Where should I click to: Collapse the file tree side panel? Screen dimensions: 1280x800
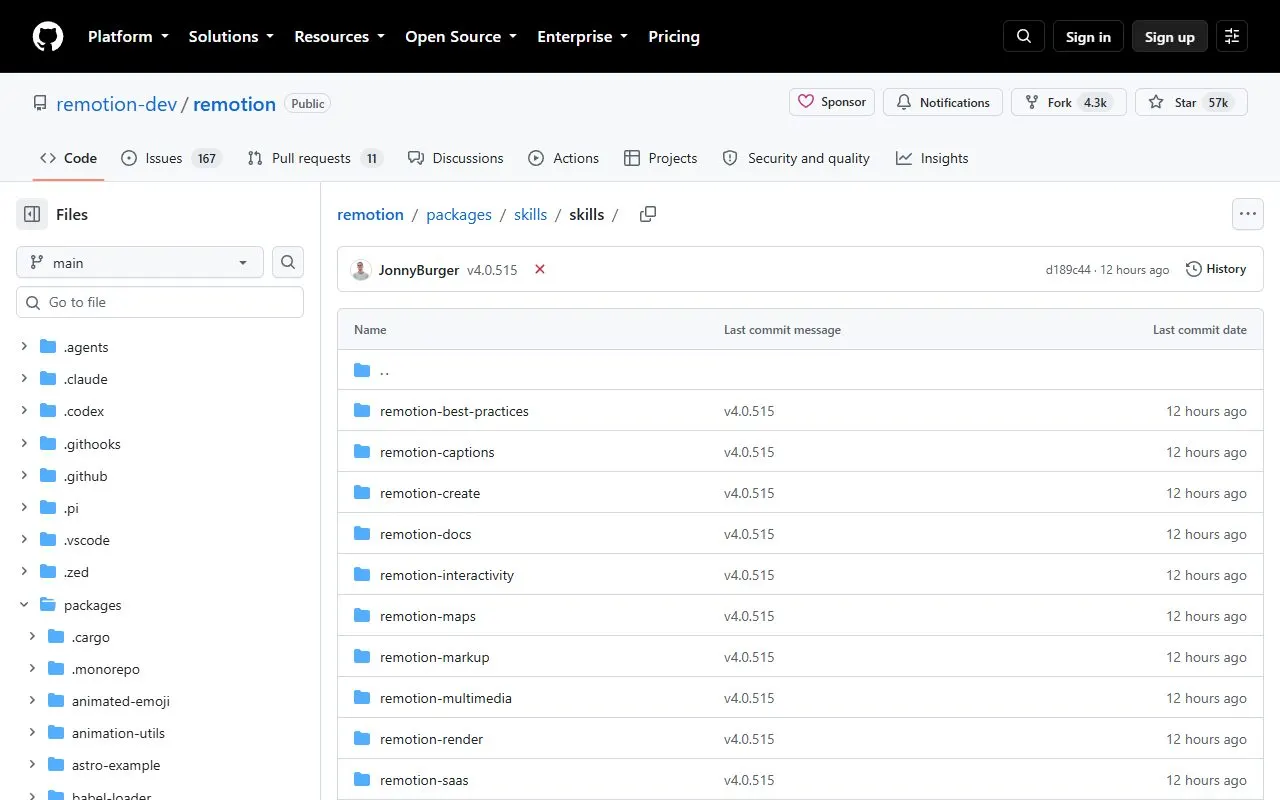(x=32, y=214)
